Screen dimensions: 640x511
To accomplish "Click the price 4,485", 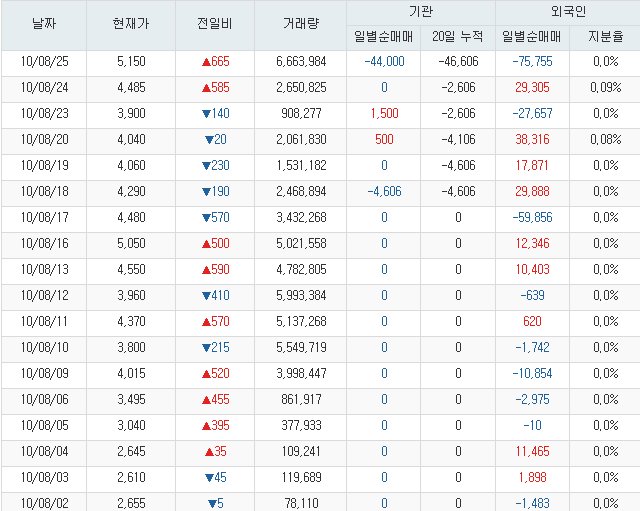I will coord(131,87).
